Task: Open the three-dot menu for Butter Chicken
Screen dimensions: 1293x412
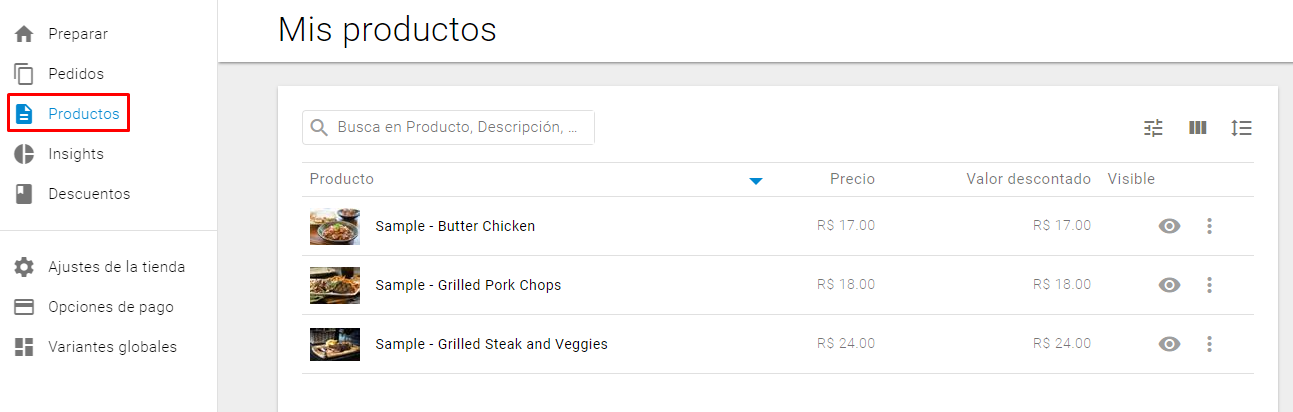Action: [1209, 226]
